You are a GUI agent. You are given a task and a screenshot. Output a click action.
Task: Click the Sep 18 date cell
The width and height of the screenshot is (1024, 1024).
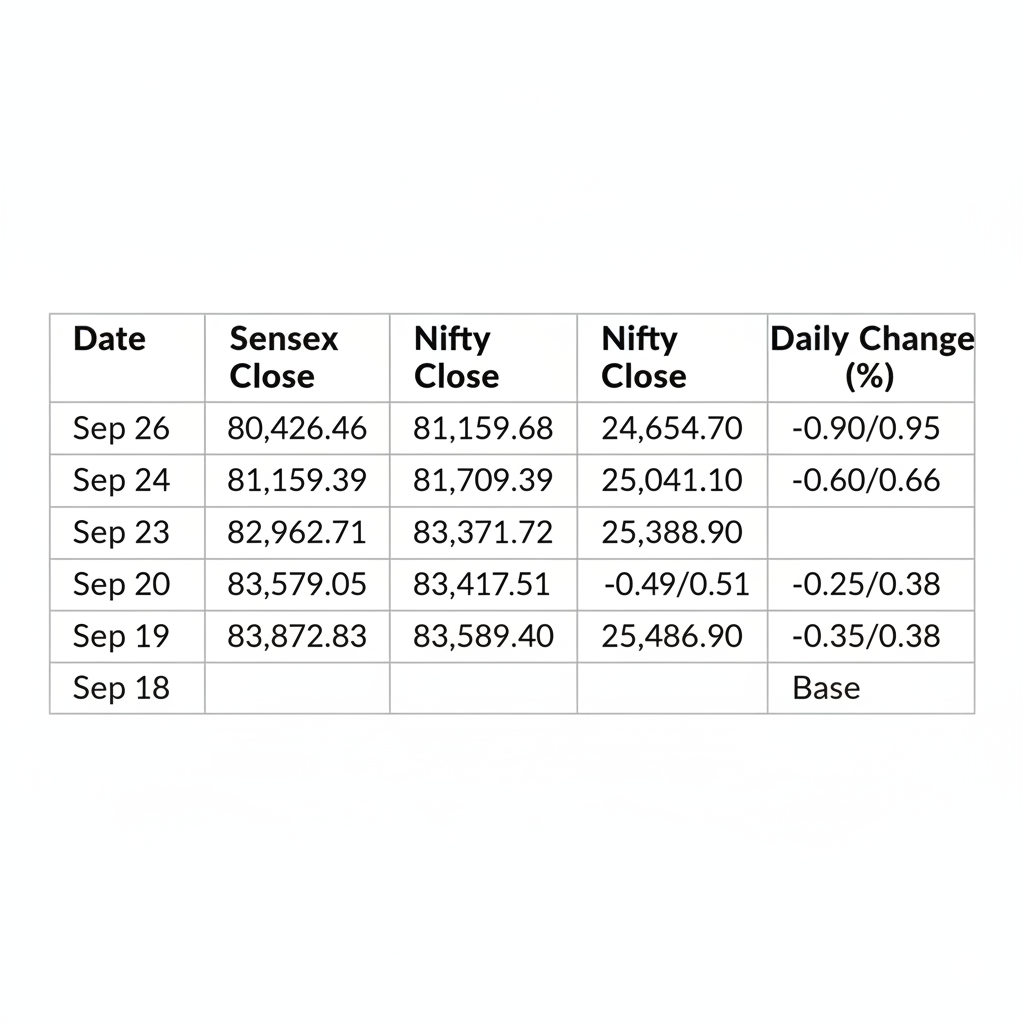tap(121, 689)
